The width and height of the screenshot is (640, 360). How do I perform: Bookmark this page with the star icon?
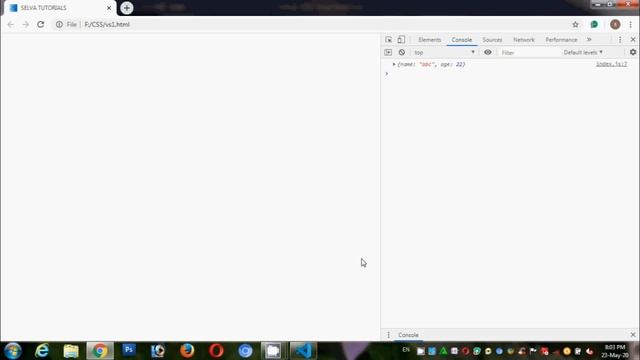click(x=575, y=24)
